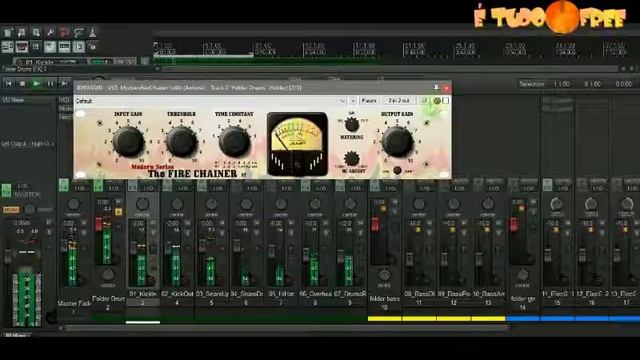
Task: Click the Save Project toolbar icon
Action: [36, 33]
